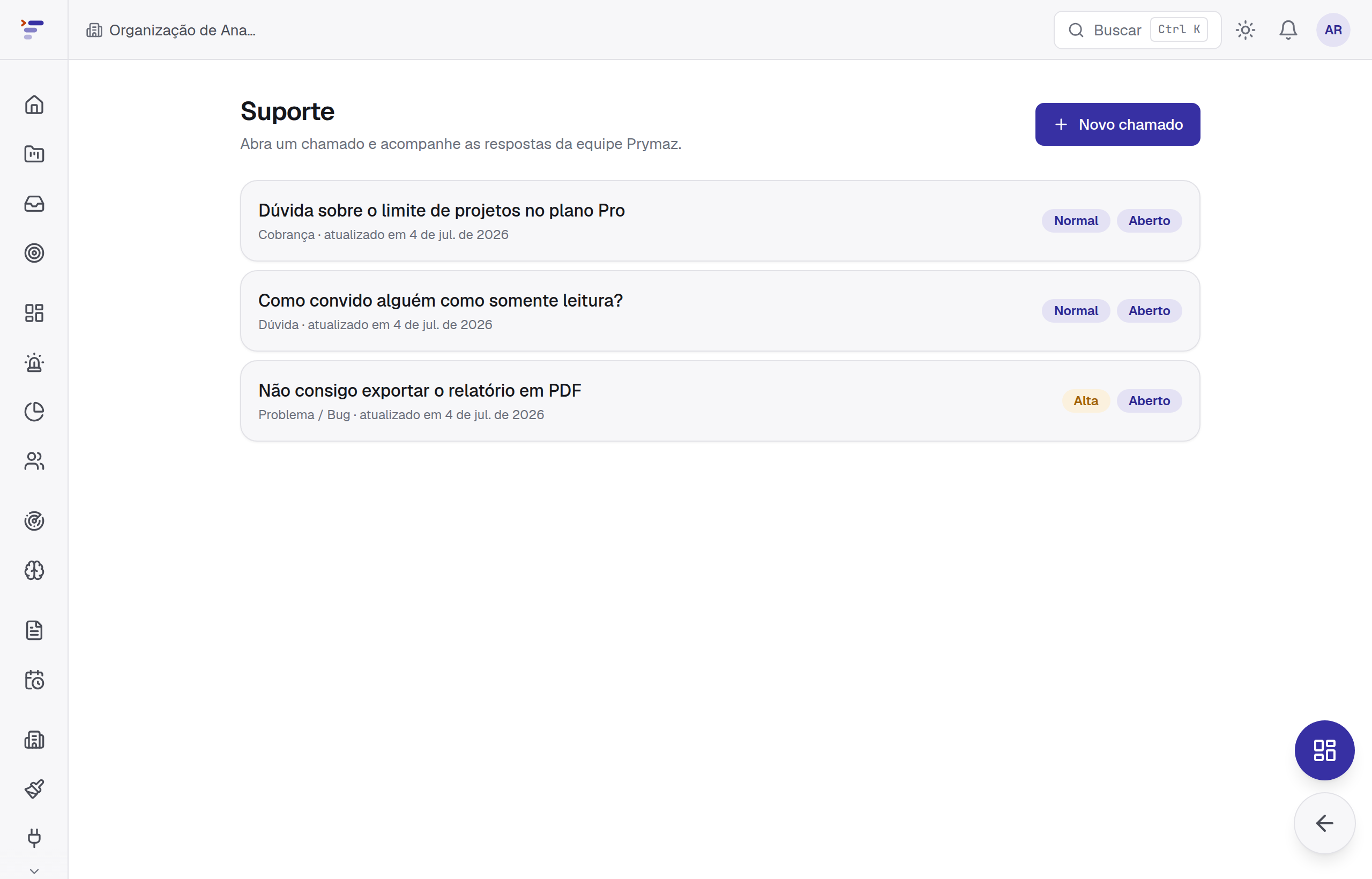The height and width of the screenshot is (879, 1372).
Task: Click the Alta priority badge
Action: (x=1085, y=401)
